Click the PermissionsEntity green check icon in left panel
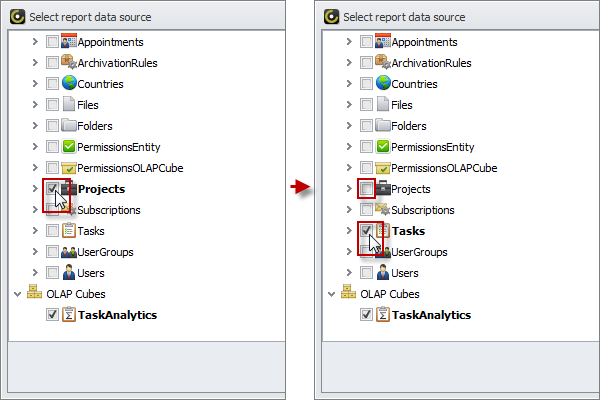 pos(69,147)
